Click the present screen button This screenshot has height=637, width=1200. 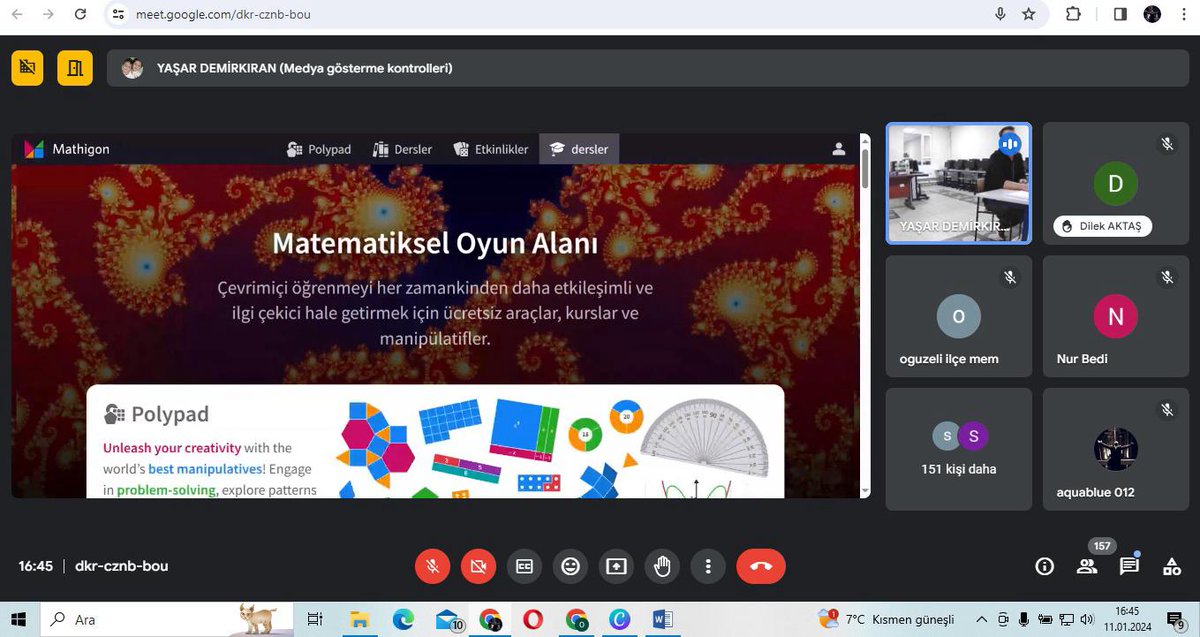[616, 566]
